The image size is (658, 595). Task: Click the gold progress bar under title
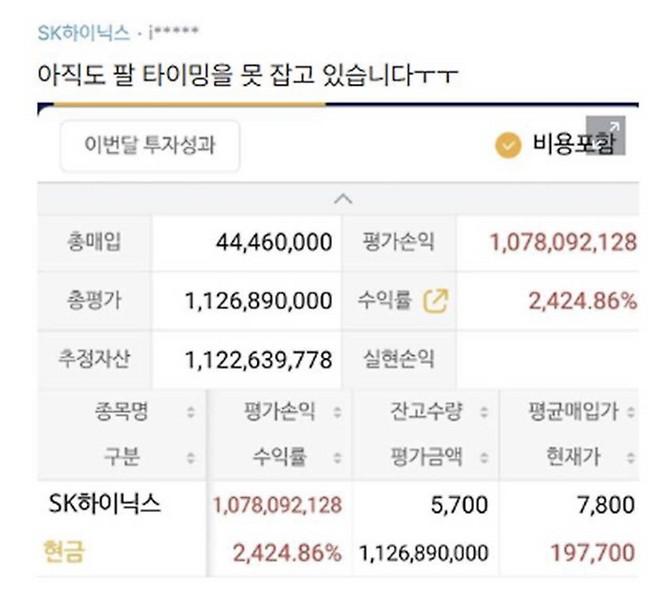click(x=190, y=105)
